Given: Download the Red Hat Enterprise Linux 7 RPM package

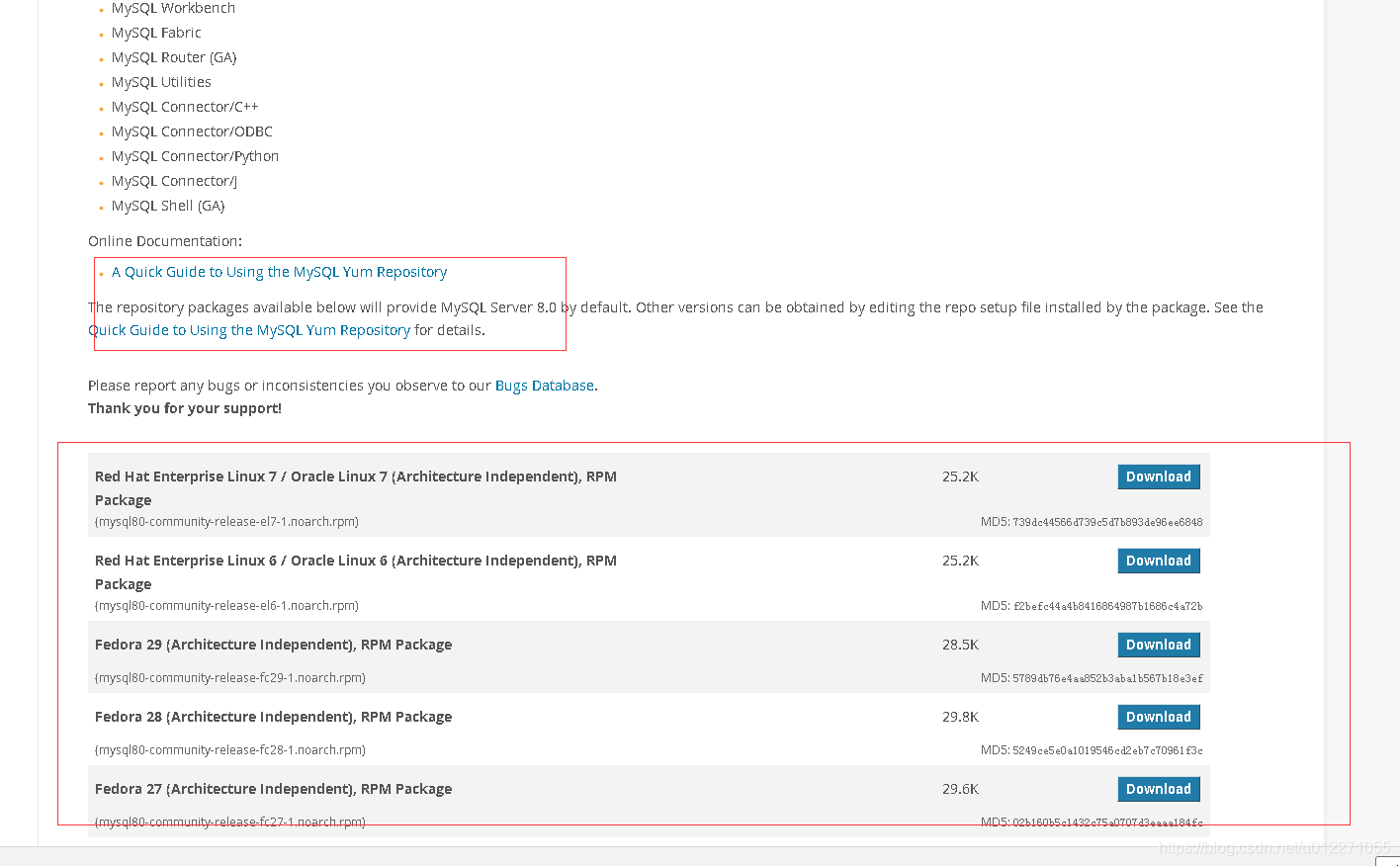Looking at the screenshot, I should (x=1159, y=476).
